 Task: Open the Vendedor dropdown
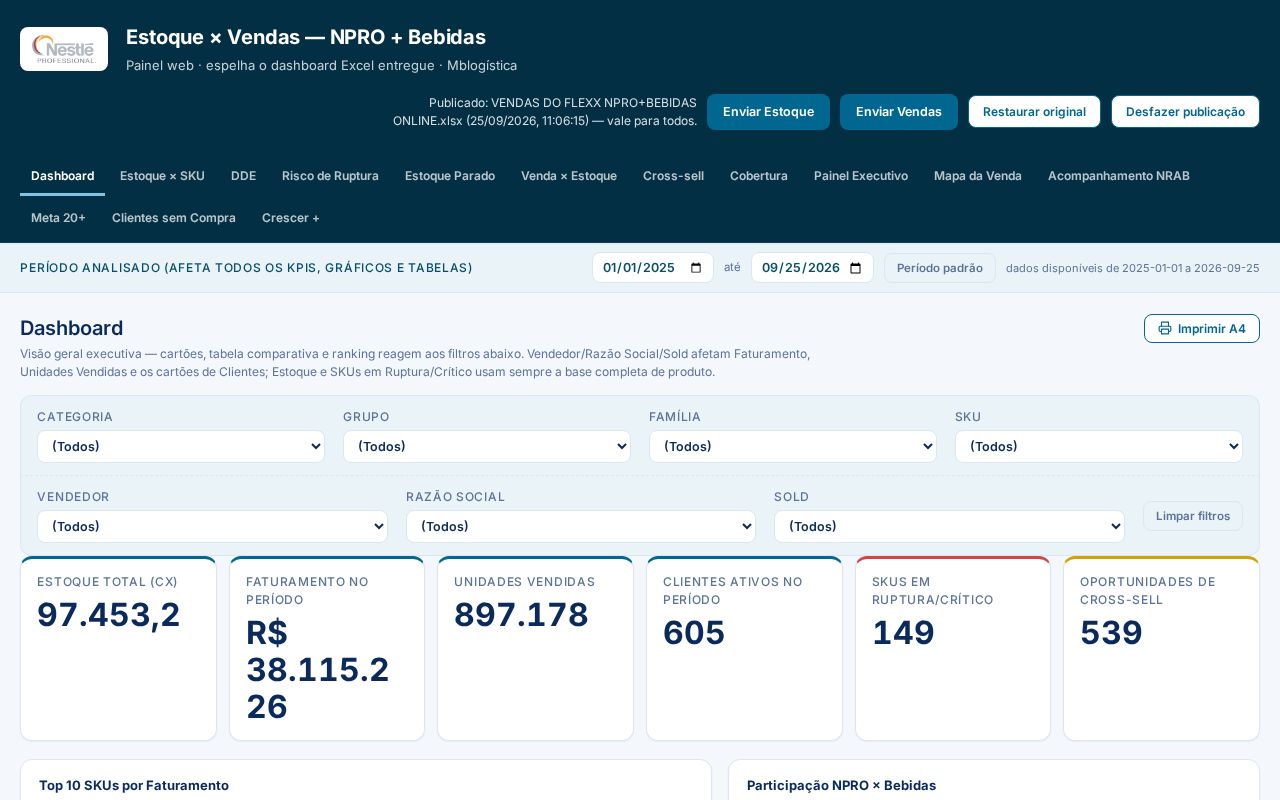[x=212, y=526]
